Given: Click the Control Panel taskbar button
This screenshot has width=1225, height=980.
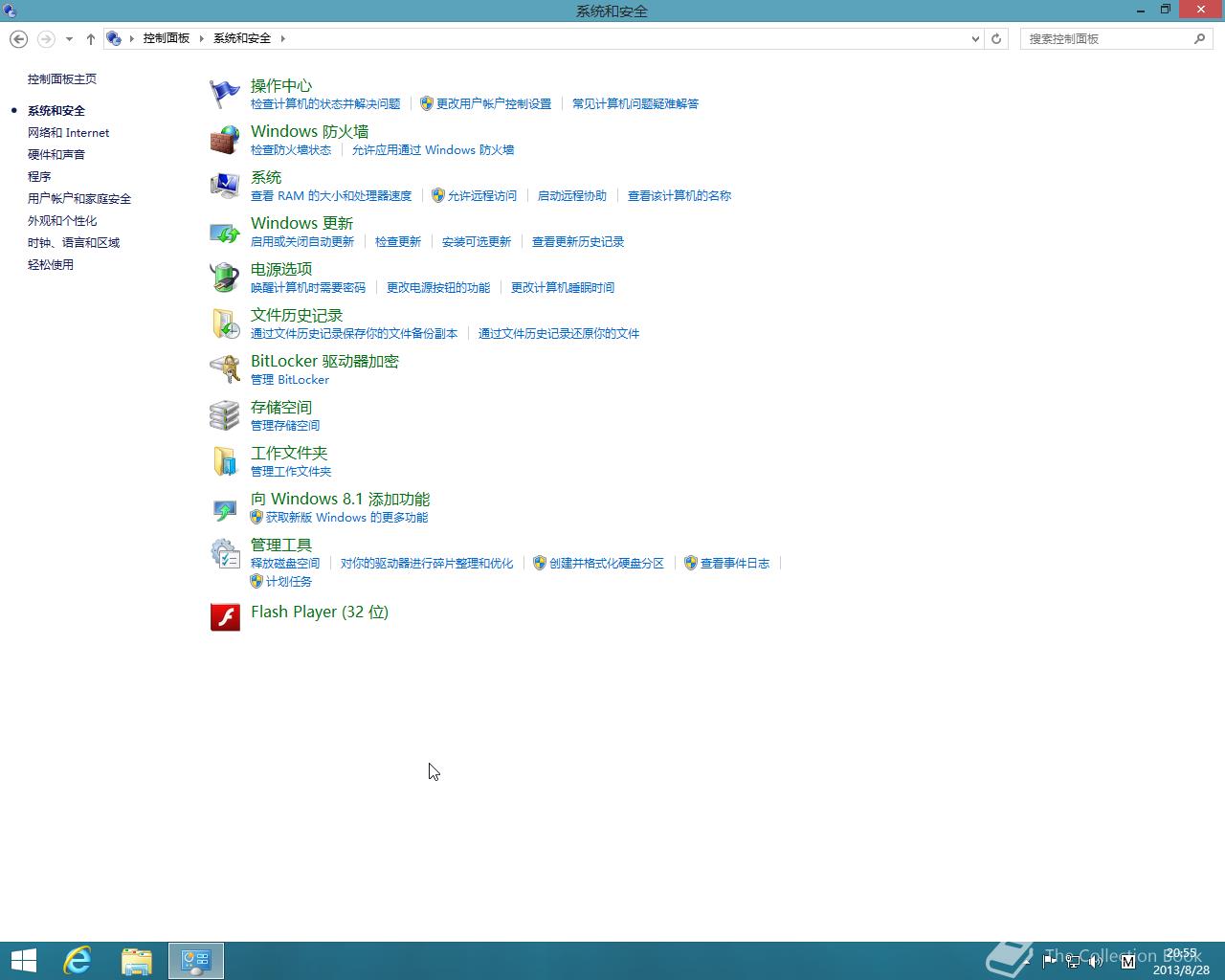Looking at the screenshot, I should (196, 961).
